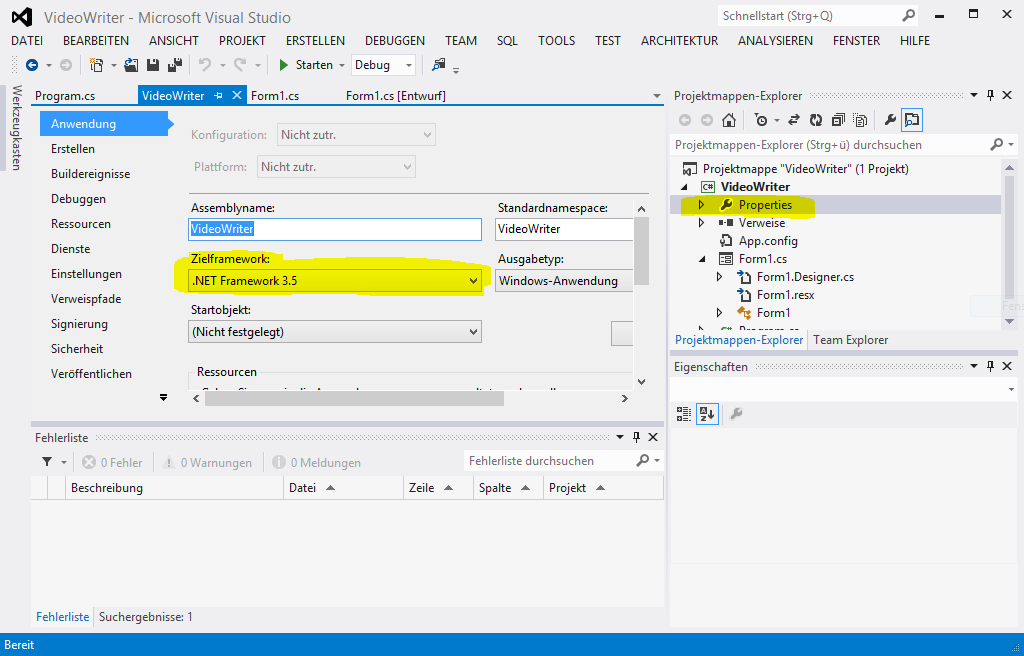Viewport: 1024px width, 656px height.
Task: Expand the Form1.Designer.cs node
Action: coord(720,277)
